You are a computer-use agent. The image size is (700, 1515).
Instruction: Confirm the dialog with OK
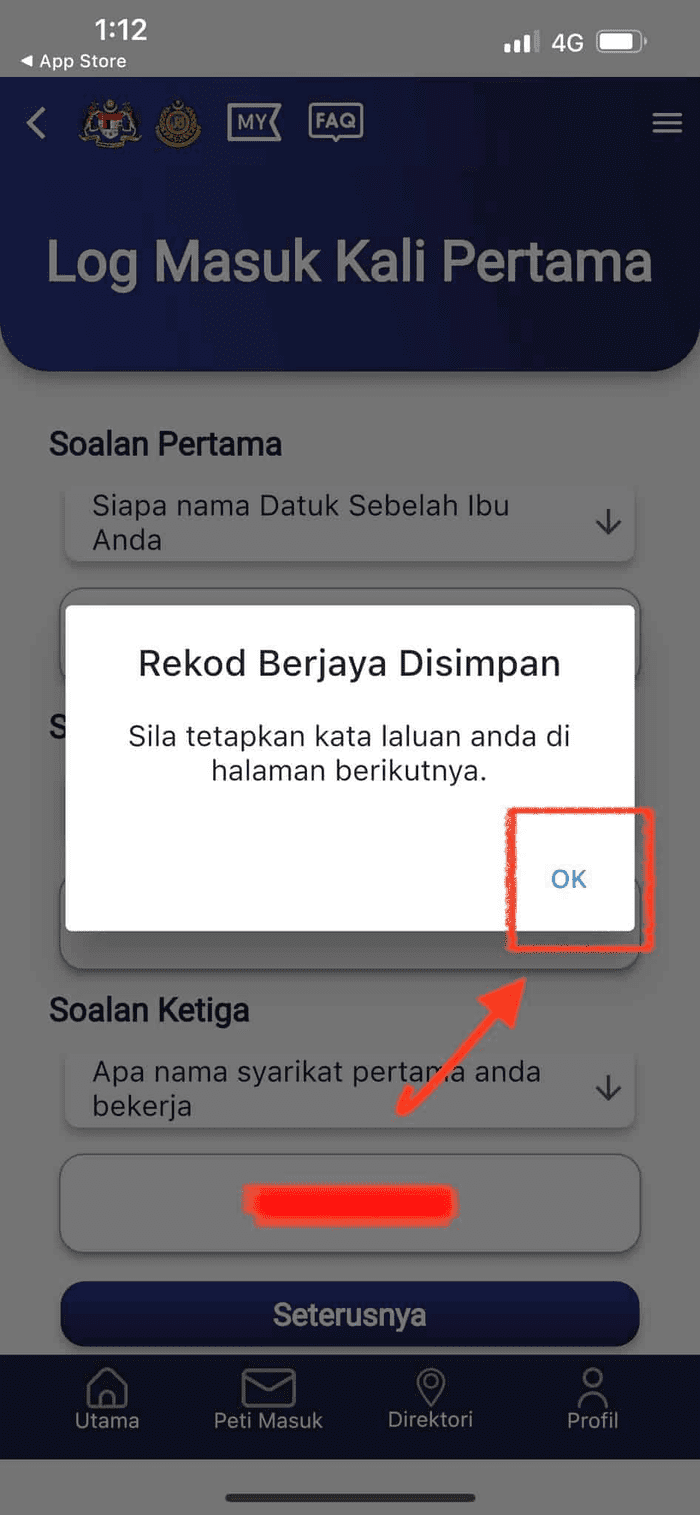569,879
